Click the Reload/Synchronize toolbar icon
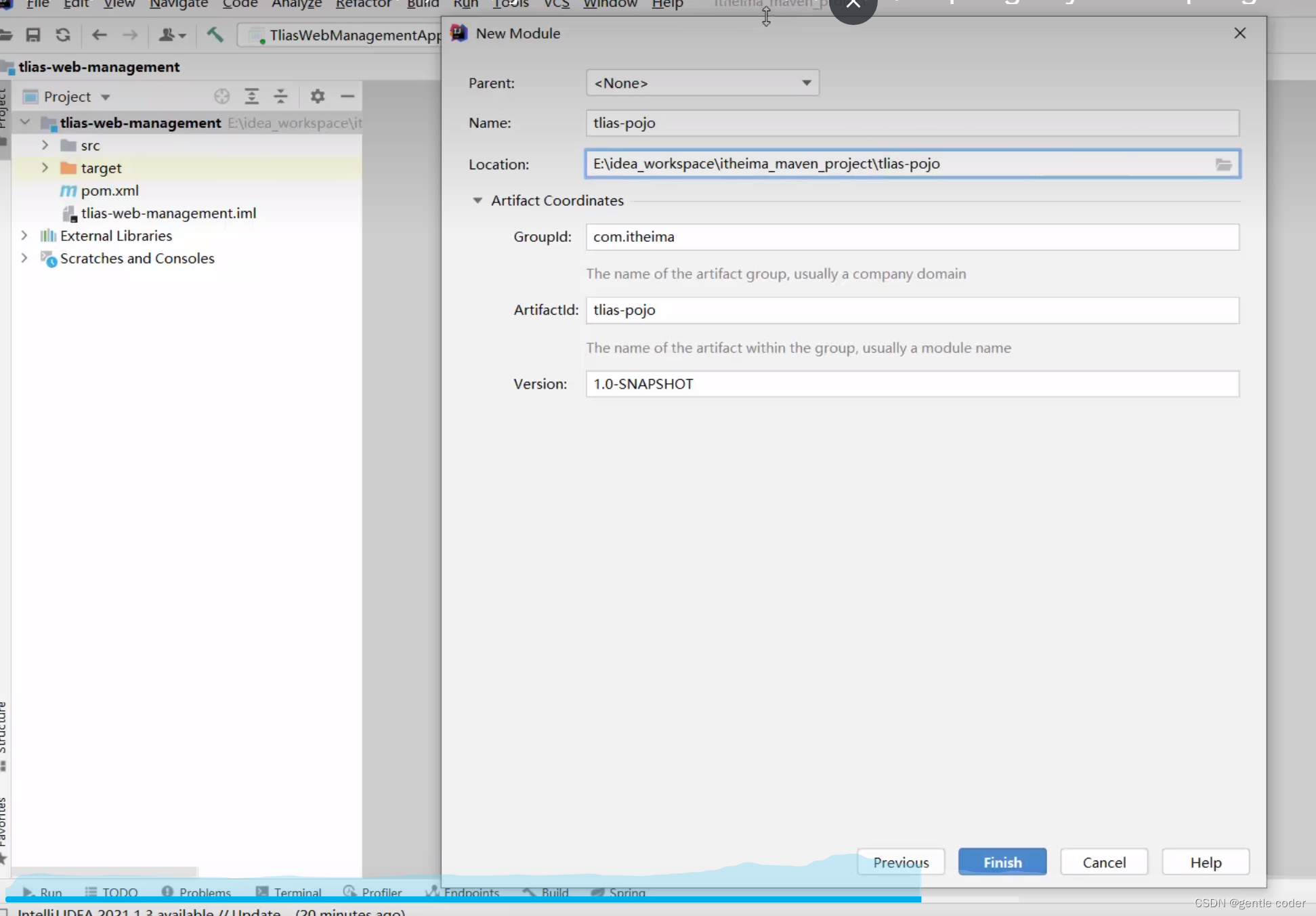The image size is (1316, 916). pyautogui.click(x=63, y=35)
